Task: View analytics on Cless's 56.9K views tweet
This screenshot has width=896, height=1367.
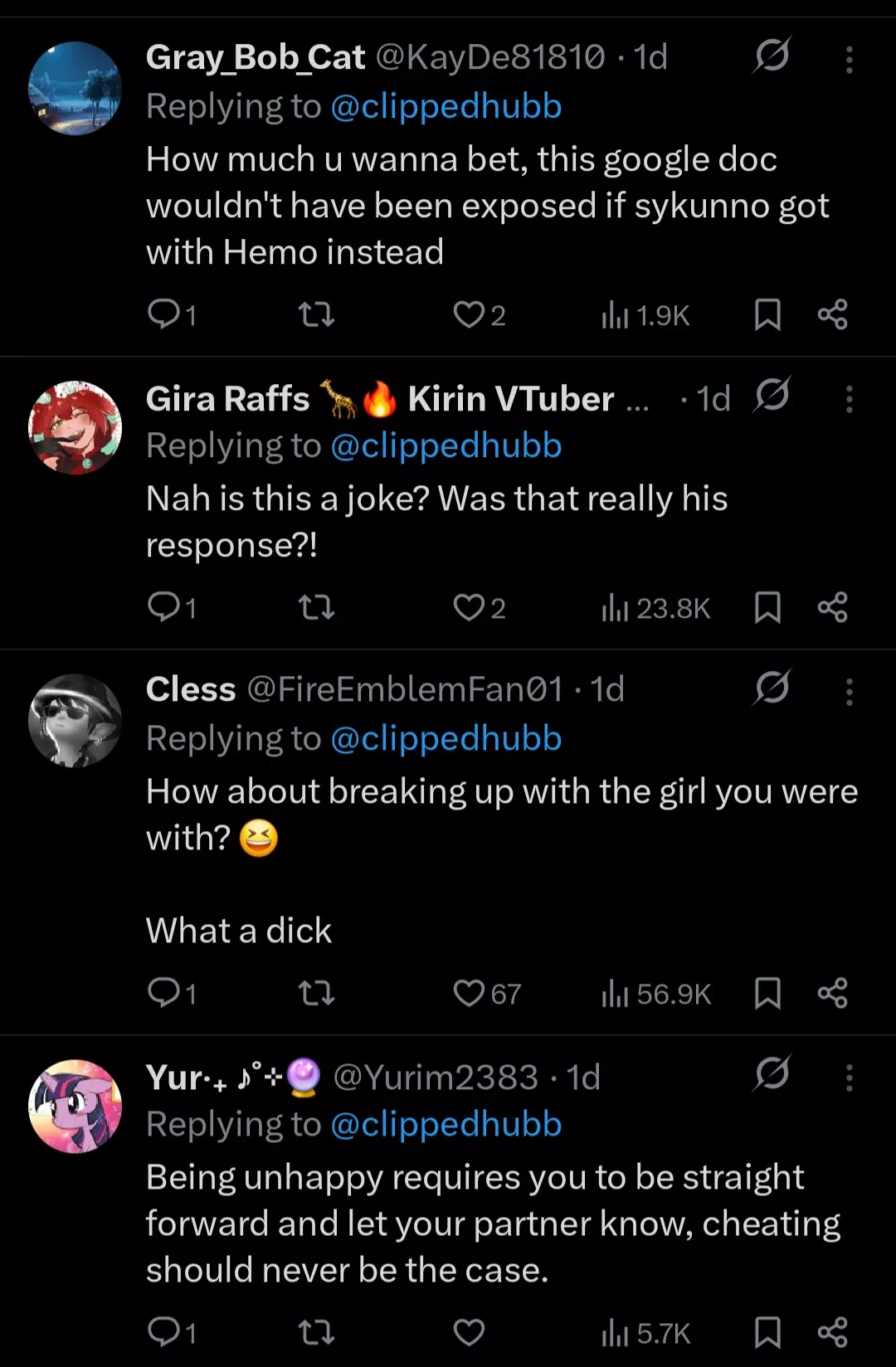Action: [x=656, y=993]
